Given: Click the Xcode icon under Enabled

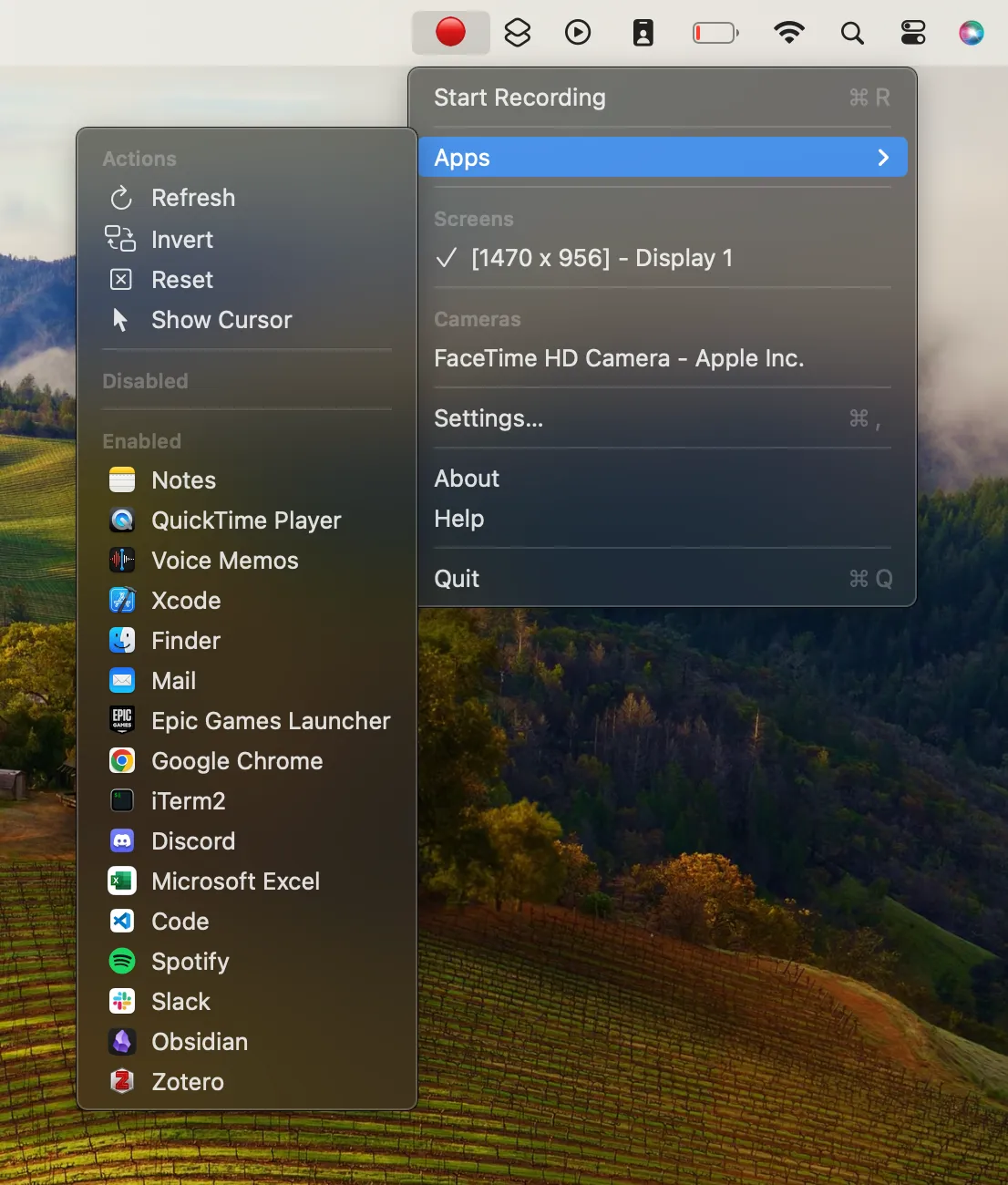Looking at the screenshot, I should click(121, 600).
